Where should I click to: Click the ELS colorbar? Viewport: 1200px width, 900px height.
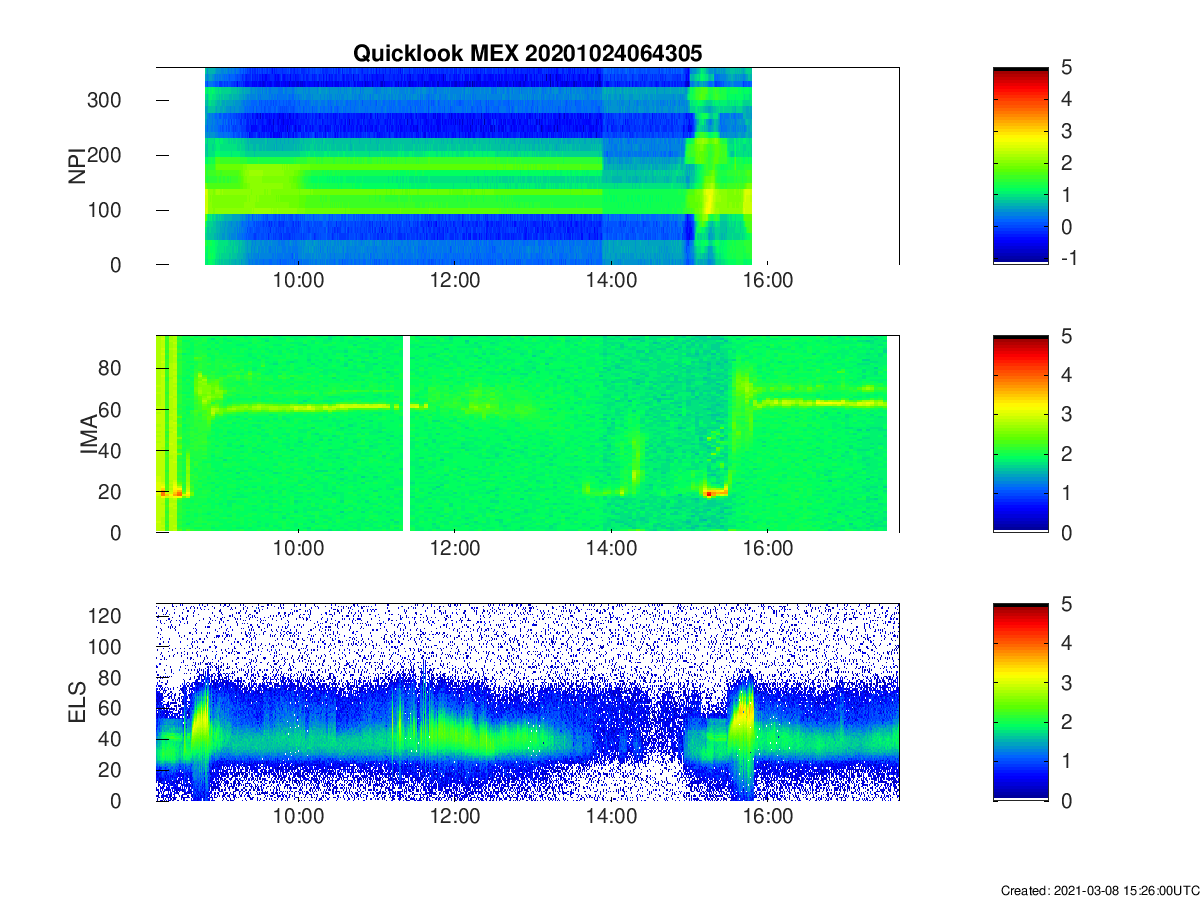coord(1021,702)
